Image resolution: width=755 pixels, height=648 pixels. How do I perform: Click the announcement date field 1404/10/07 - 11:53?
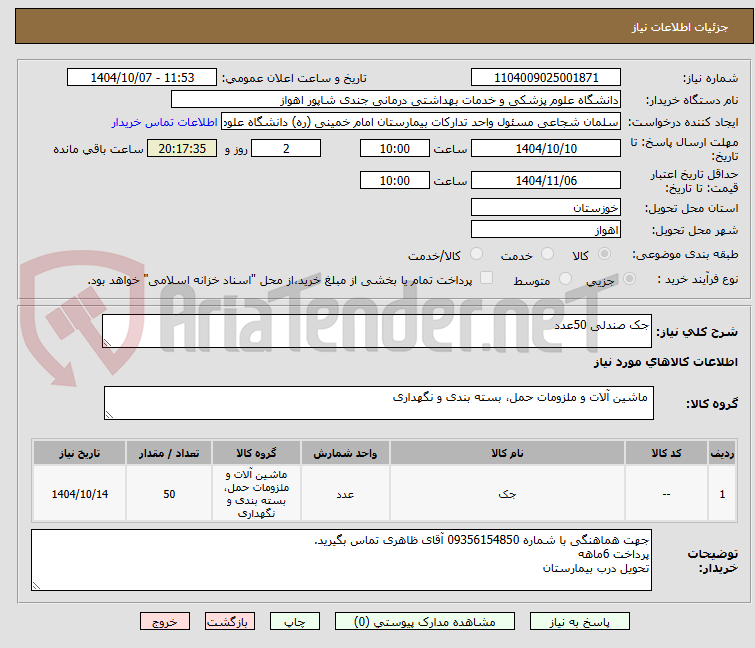pyautogui.click(x=142, y=78)
